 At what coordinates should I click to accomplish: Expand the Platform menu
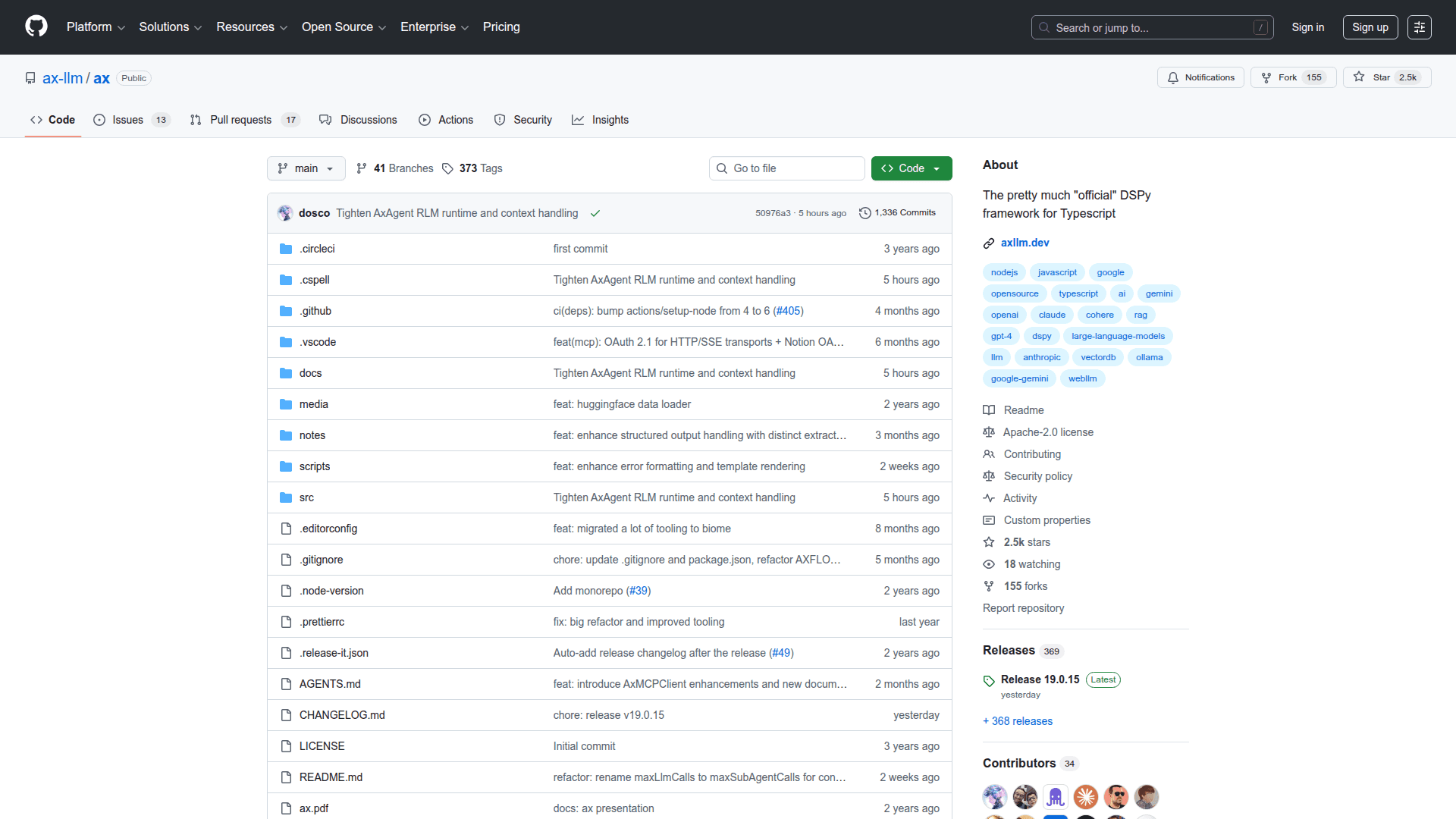[96, 27]
